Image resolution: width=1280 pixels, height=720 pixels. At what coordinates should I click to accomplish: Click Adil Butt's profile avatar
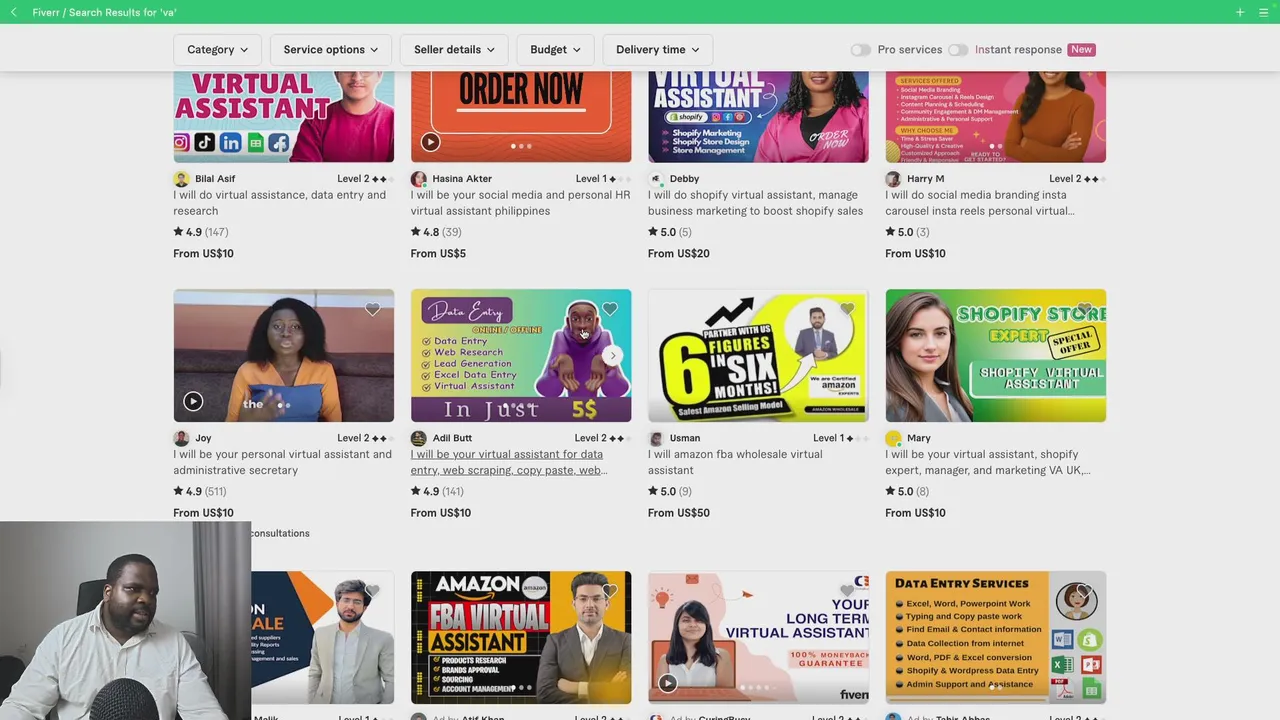(418, 438)
